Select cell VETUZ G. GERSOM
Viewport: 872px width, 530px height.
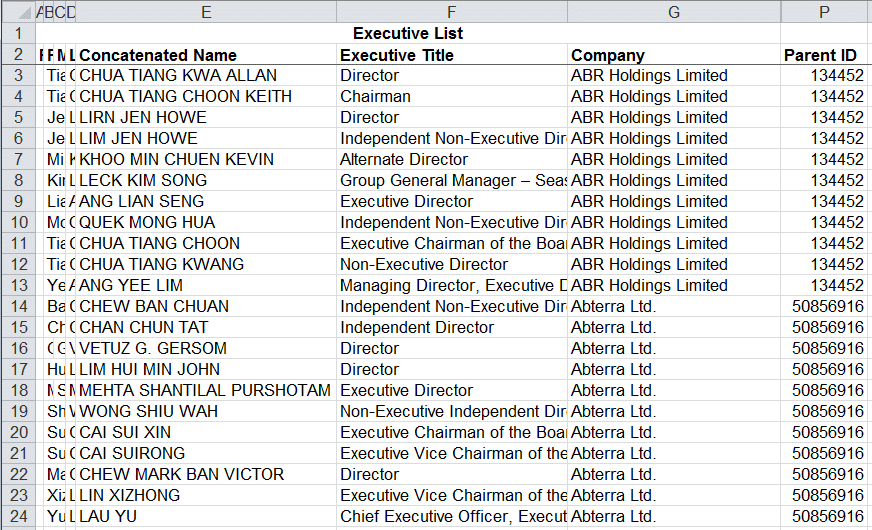tap(206, 348)
